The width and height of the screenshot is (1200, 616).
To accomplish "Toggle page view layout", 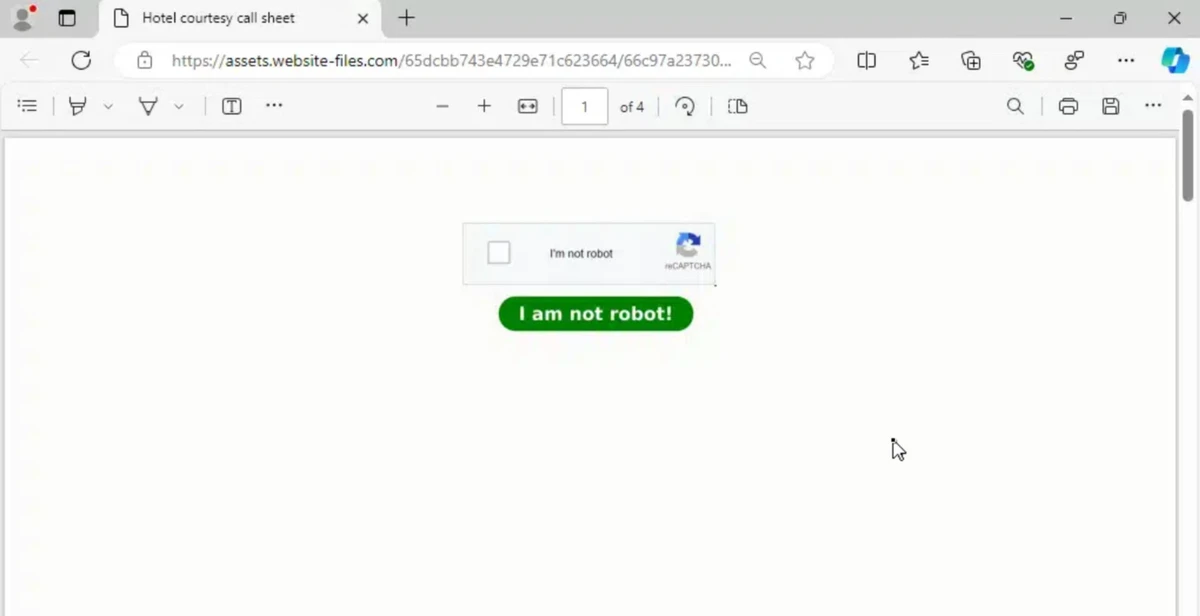I will (738, 106).
